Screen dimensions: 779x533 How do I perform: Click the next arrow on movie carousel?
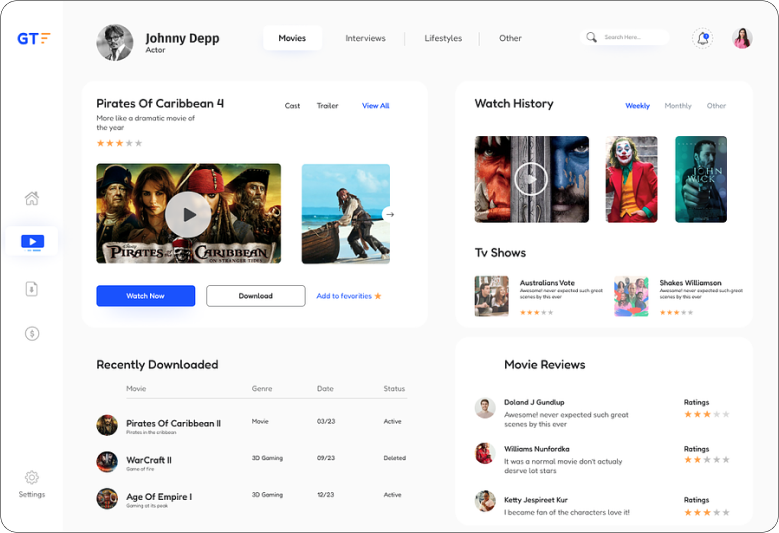pos(390,215)
